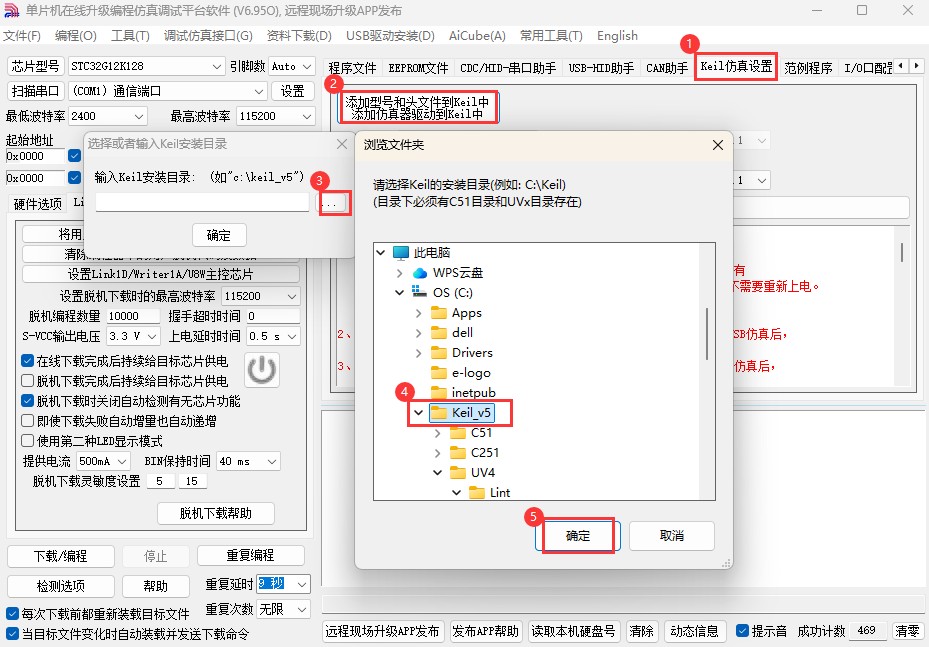This screenshot has height=647, width=929.
Task: Toggle checkbox beside first 0x0000 start address
Action: (74, 156)
